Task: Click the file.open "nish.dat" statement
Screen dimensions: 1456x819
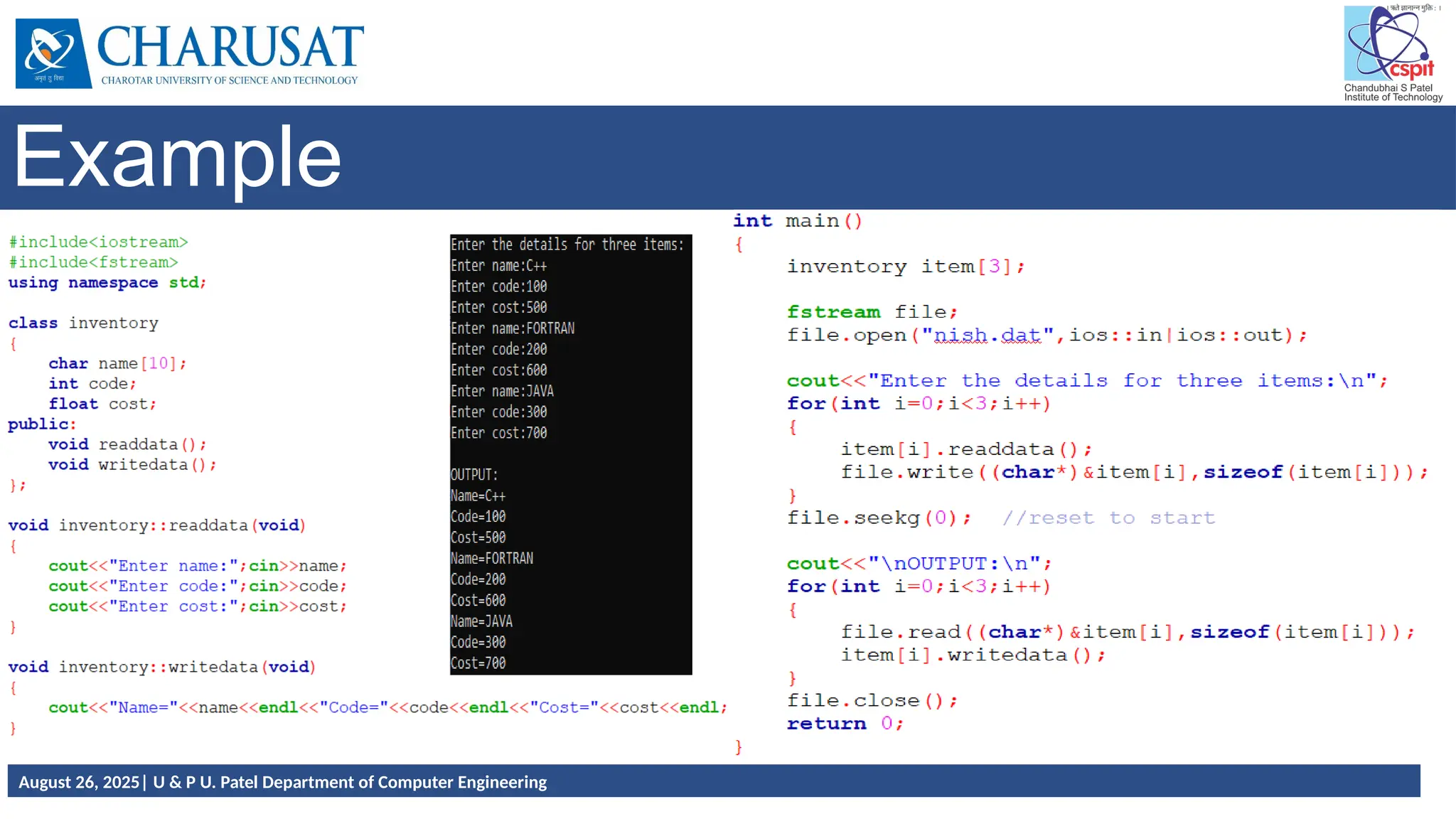Action: pyautogui.click(x=1046, y=335)
